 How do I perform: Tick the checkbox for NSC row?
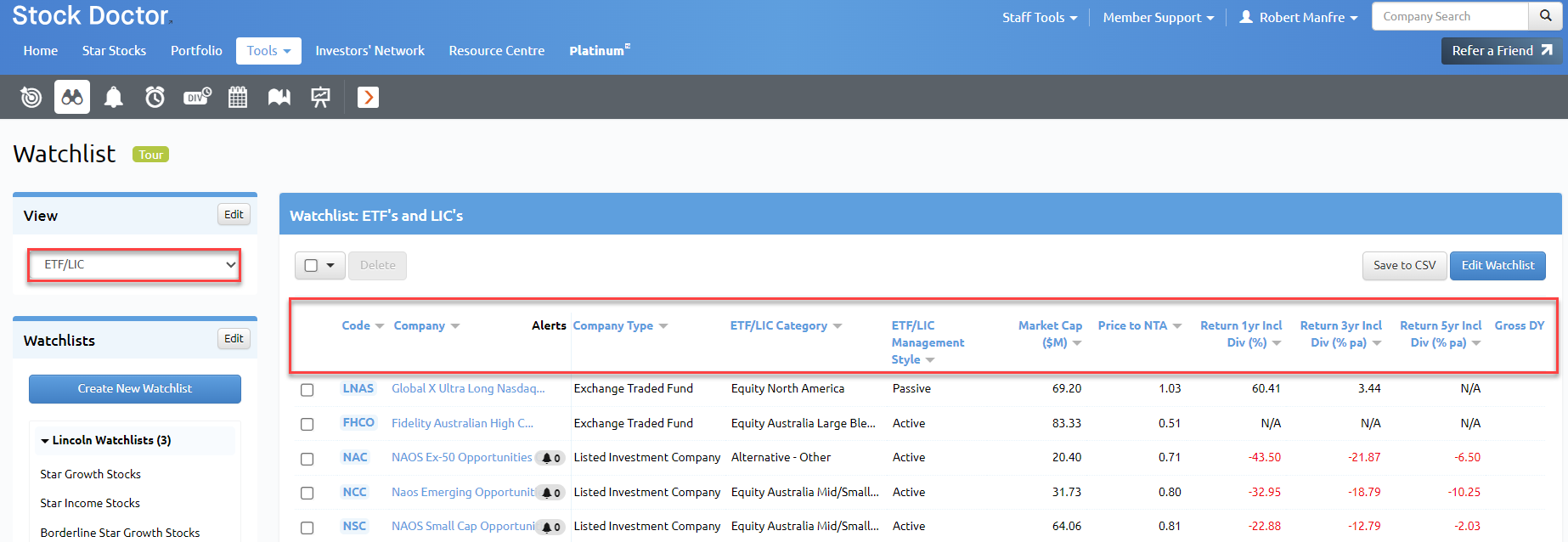(307, 528)
